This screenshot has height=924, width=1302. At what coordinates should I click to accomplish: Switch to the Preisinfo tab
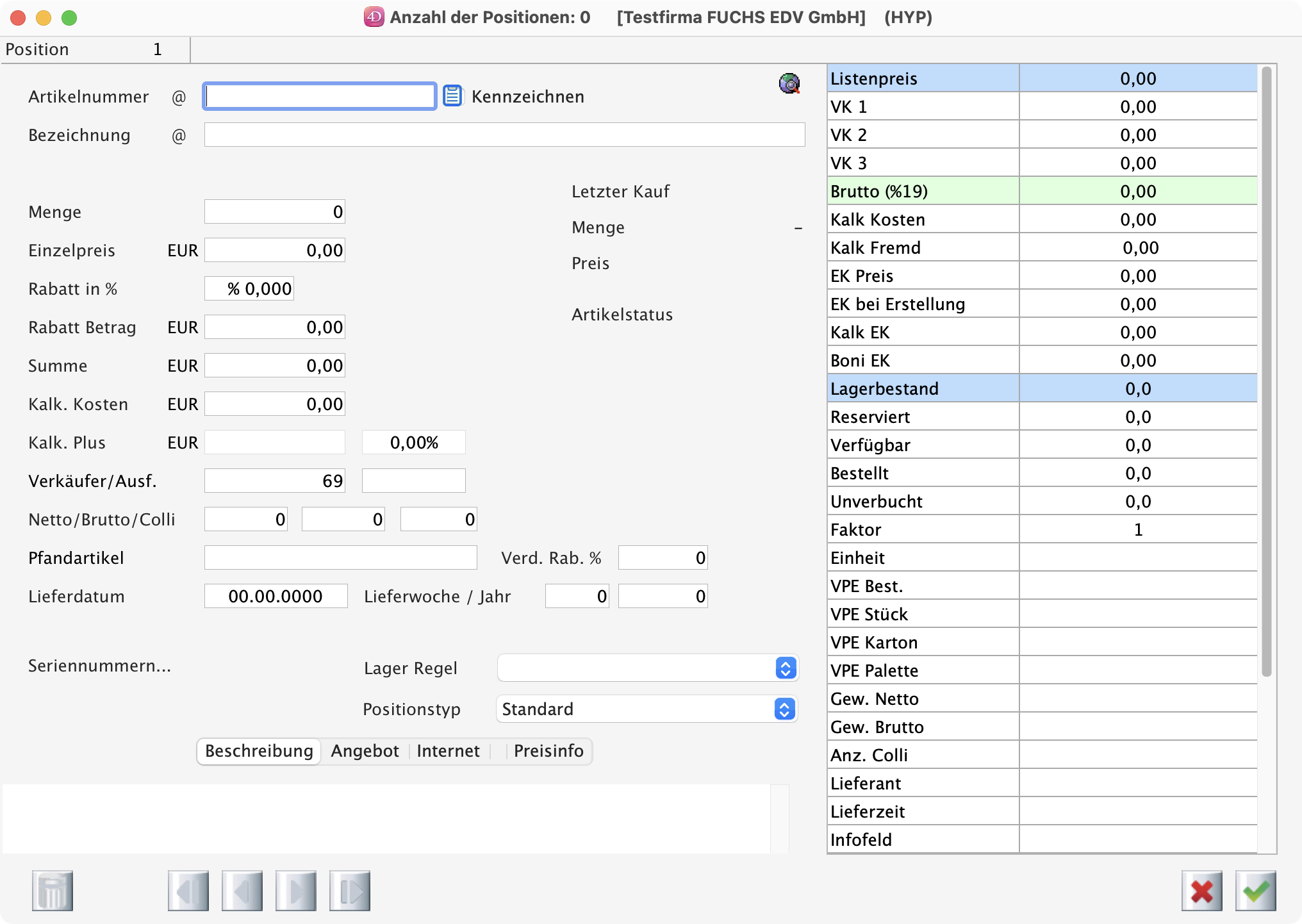pos(548,751)
